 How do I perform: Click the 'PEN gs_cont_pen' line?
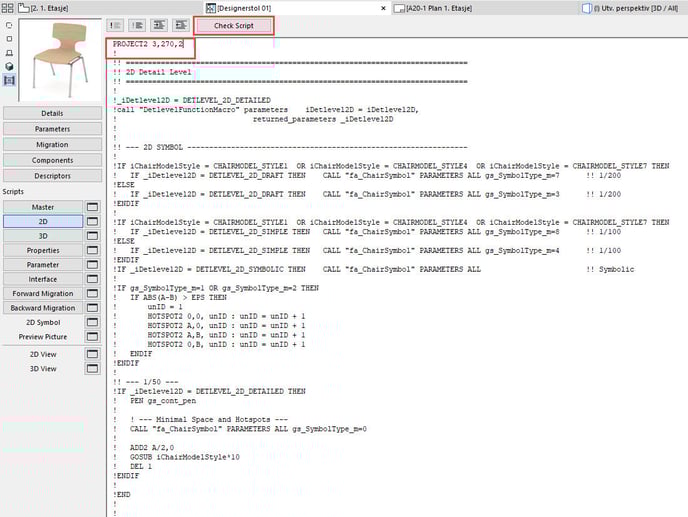pyautogui.click(x=163, y=400)
